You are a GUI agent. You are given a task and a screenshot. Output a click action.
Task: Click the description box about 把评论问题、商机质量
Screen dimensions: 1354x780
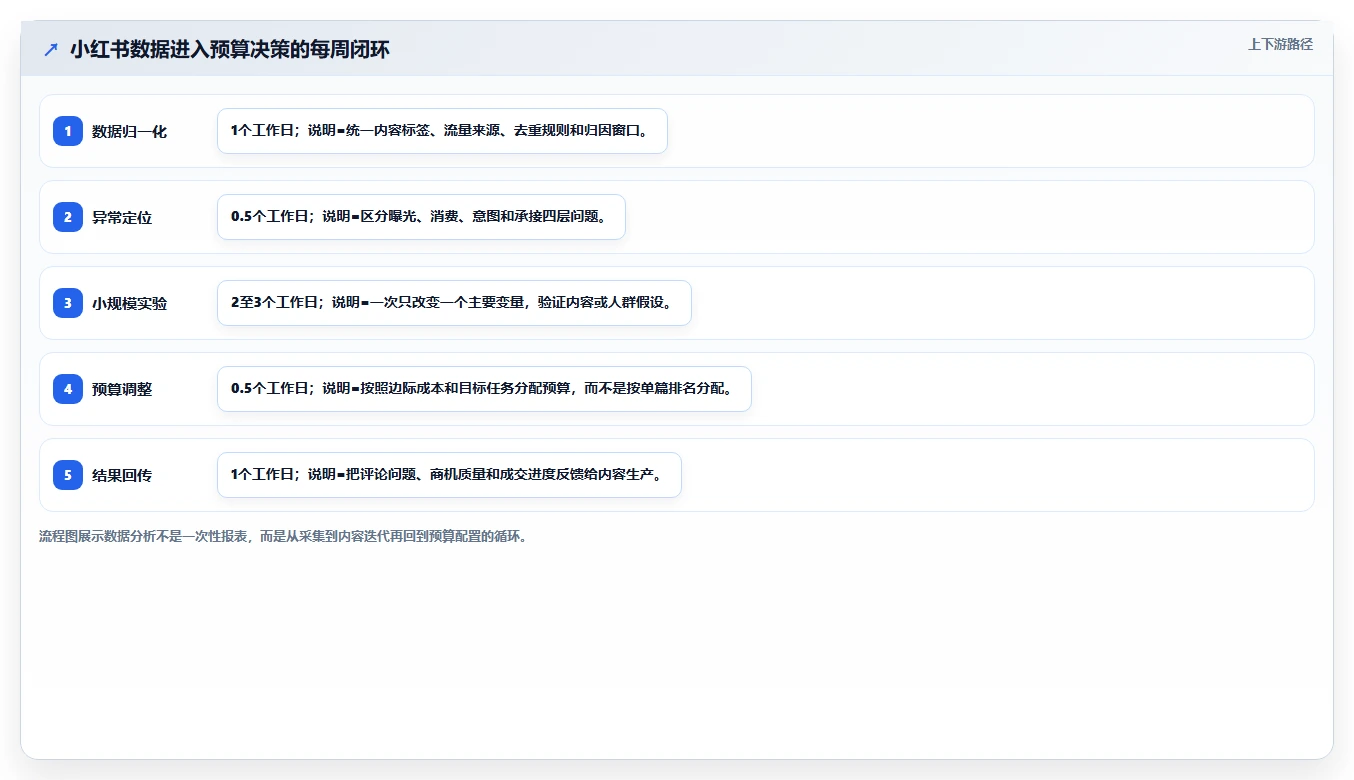[449, 475]
